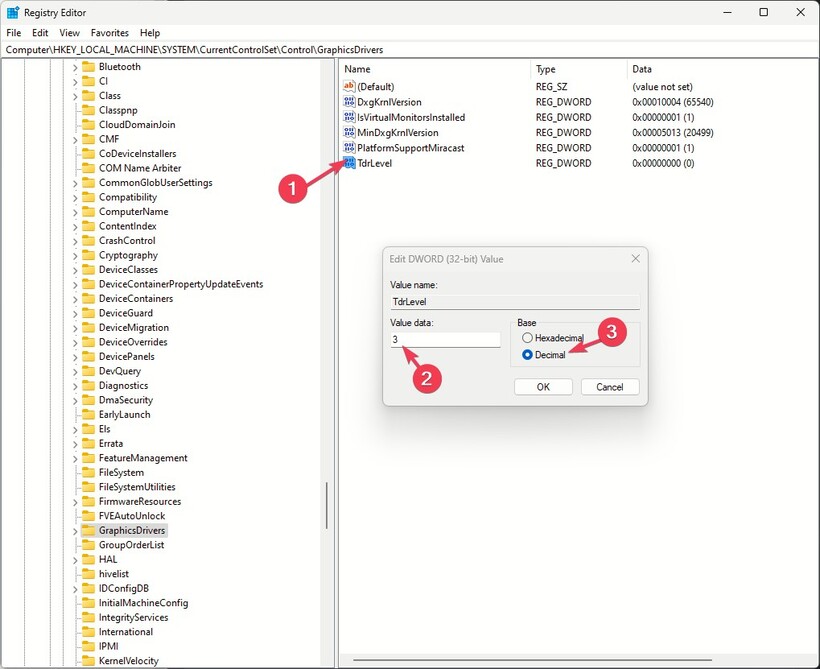Close the Edit DWORD dialog with X

tap(635, 259)
